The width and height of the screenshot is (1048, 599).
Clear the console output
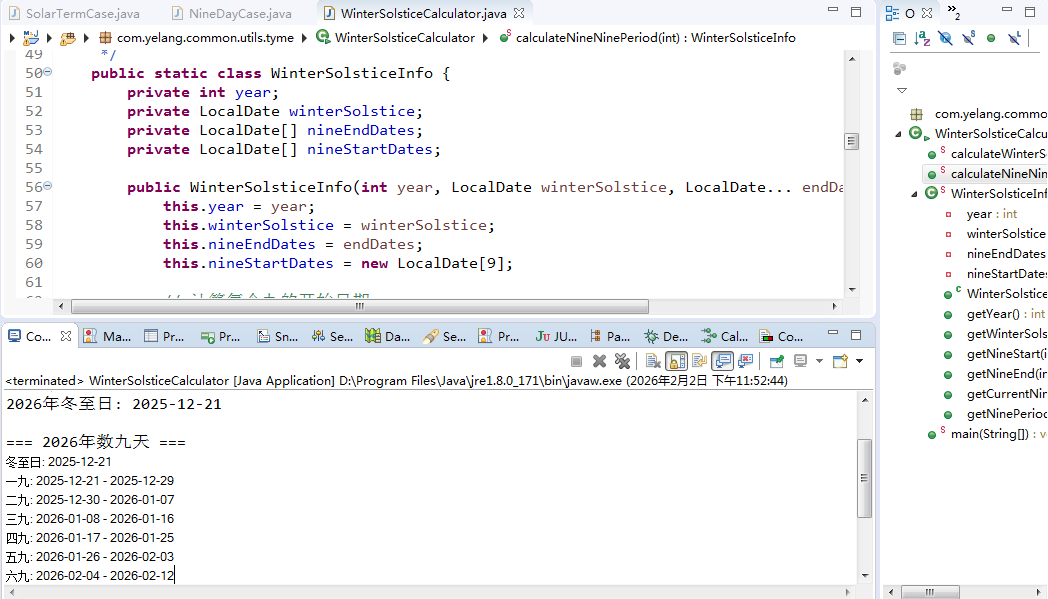pyautogui.click(x=653, y=362)
